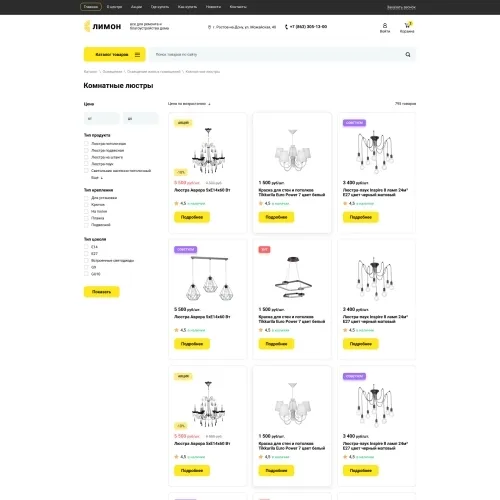Open the Контакты menu item
The image size is (500, 500).
[238, 7]
